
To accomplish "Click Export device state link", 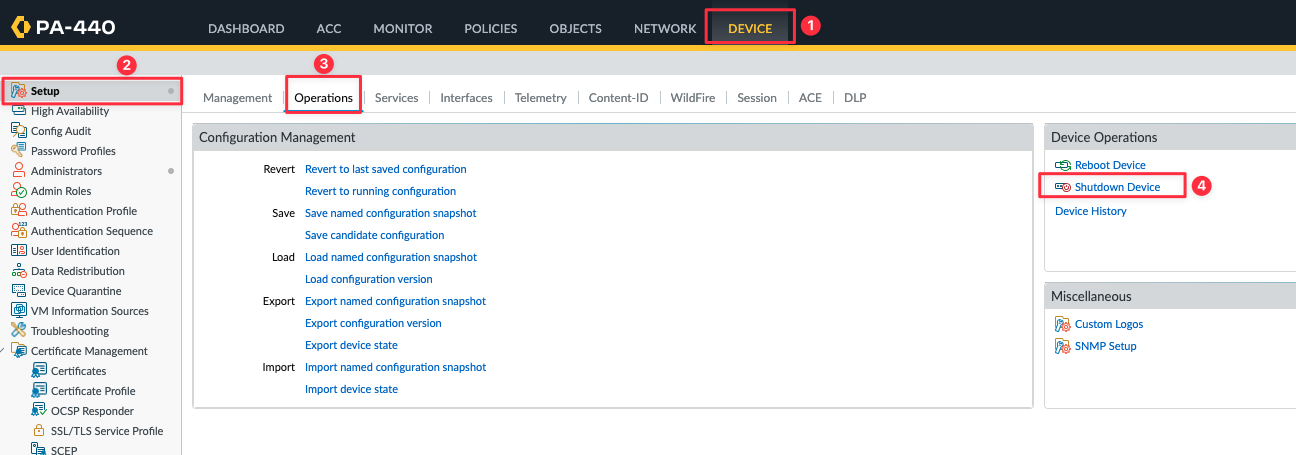I will (351, 345).
